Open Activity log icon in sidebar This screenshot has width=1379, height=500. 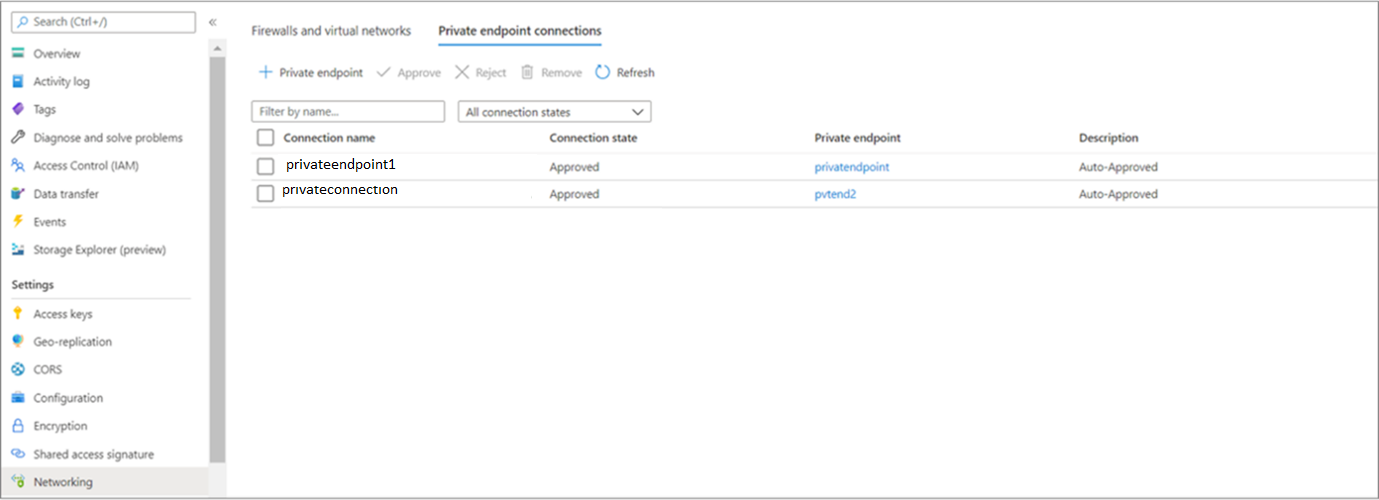coord(17,82)
